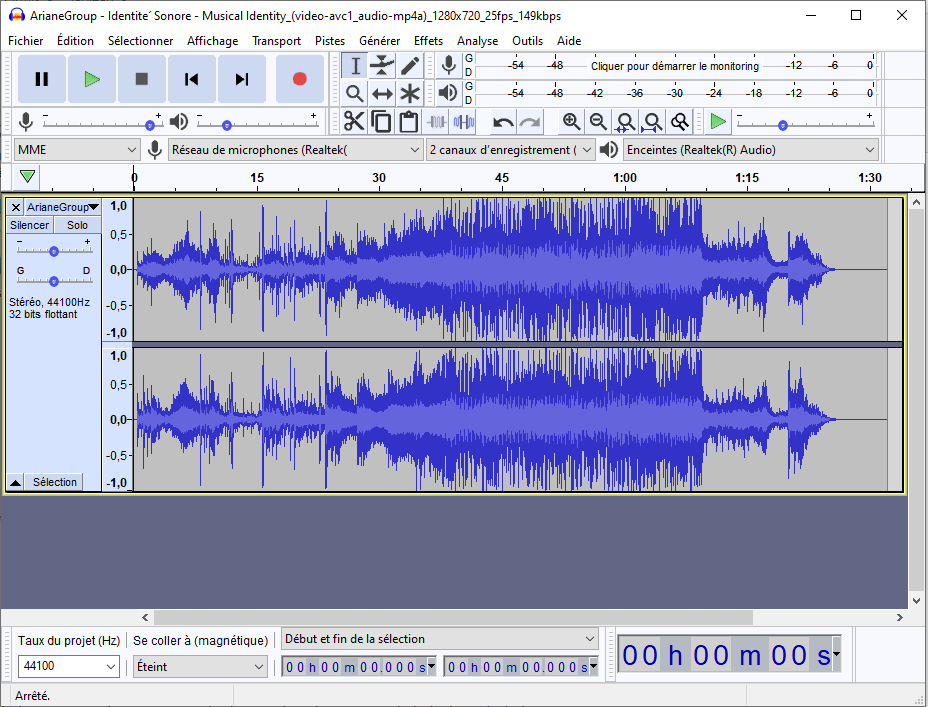Click the Undo arrow

(x=503, y=122)
